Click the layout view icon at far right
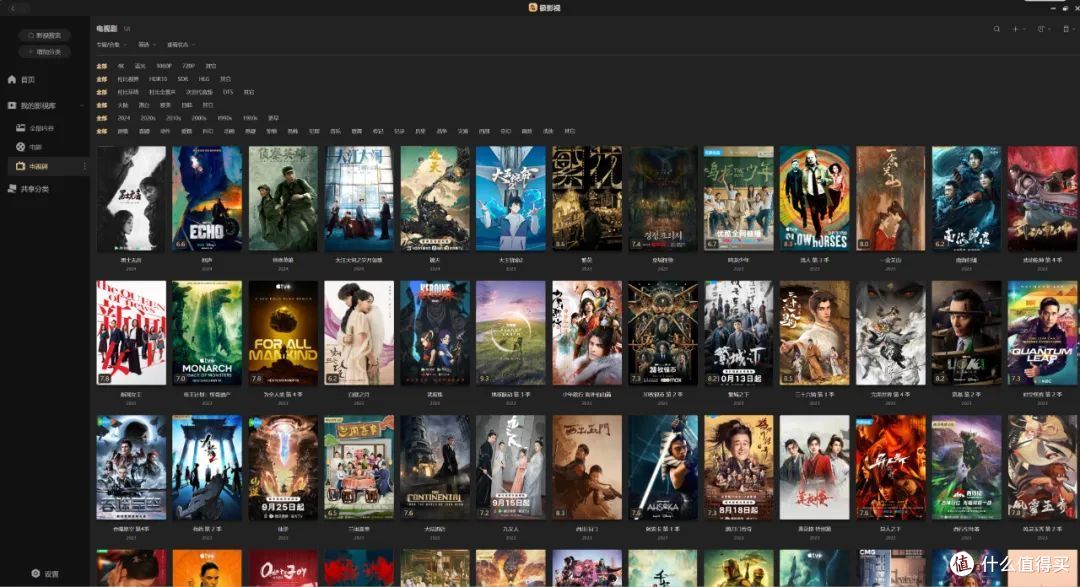1080x587 pixels. click(1067, 29)
